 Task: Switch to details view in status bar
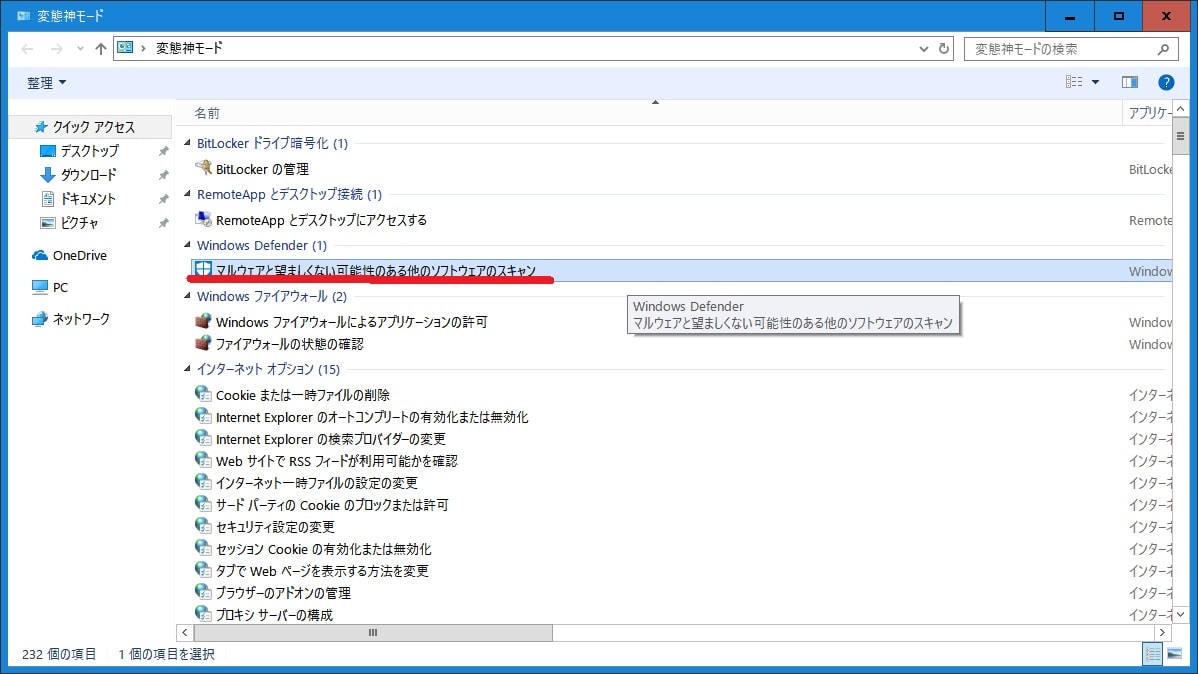[x=1153, y=654]
